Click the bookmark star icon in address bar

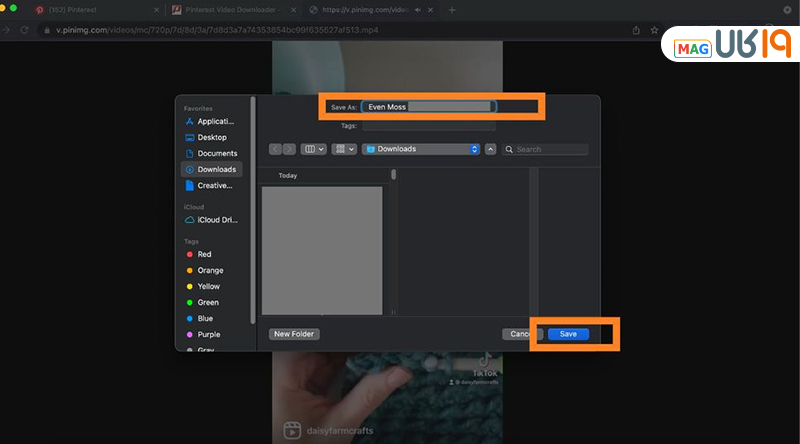[x=653, y=30]
